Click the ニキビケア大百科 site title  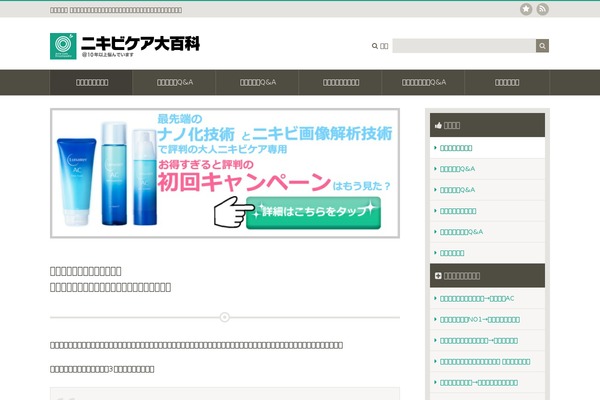pos(140,43)
